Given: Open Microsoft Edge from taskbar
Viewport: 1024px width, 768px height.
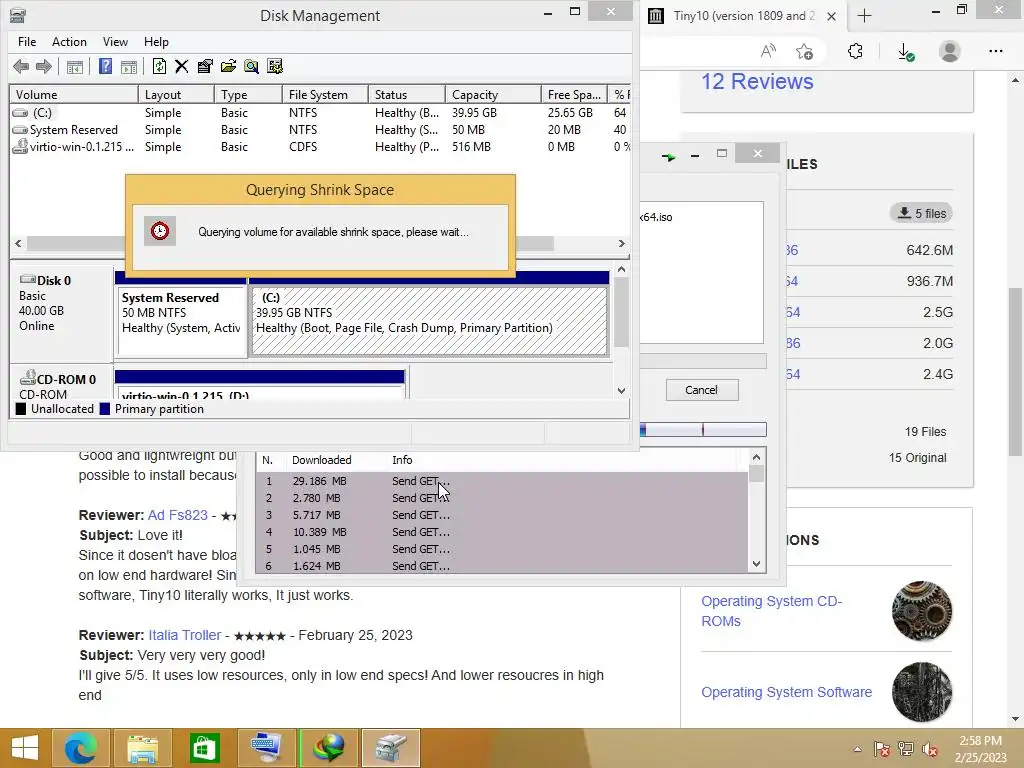Looking at the screenshot, I should 81,748.
